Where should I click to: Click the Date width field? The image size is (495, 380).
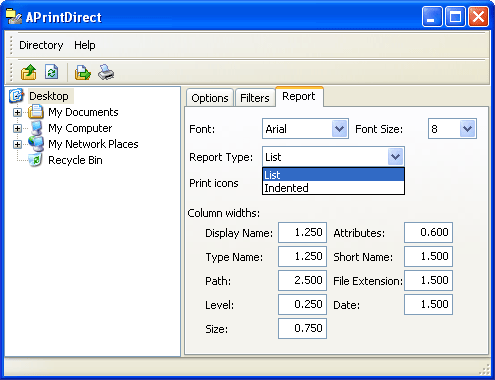(x=428, y=304)
